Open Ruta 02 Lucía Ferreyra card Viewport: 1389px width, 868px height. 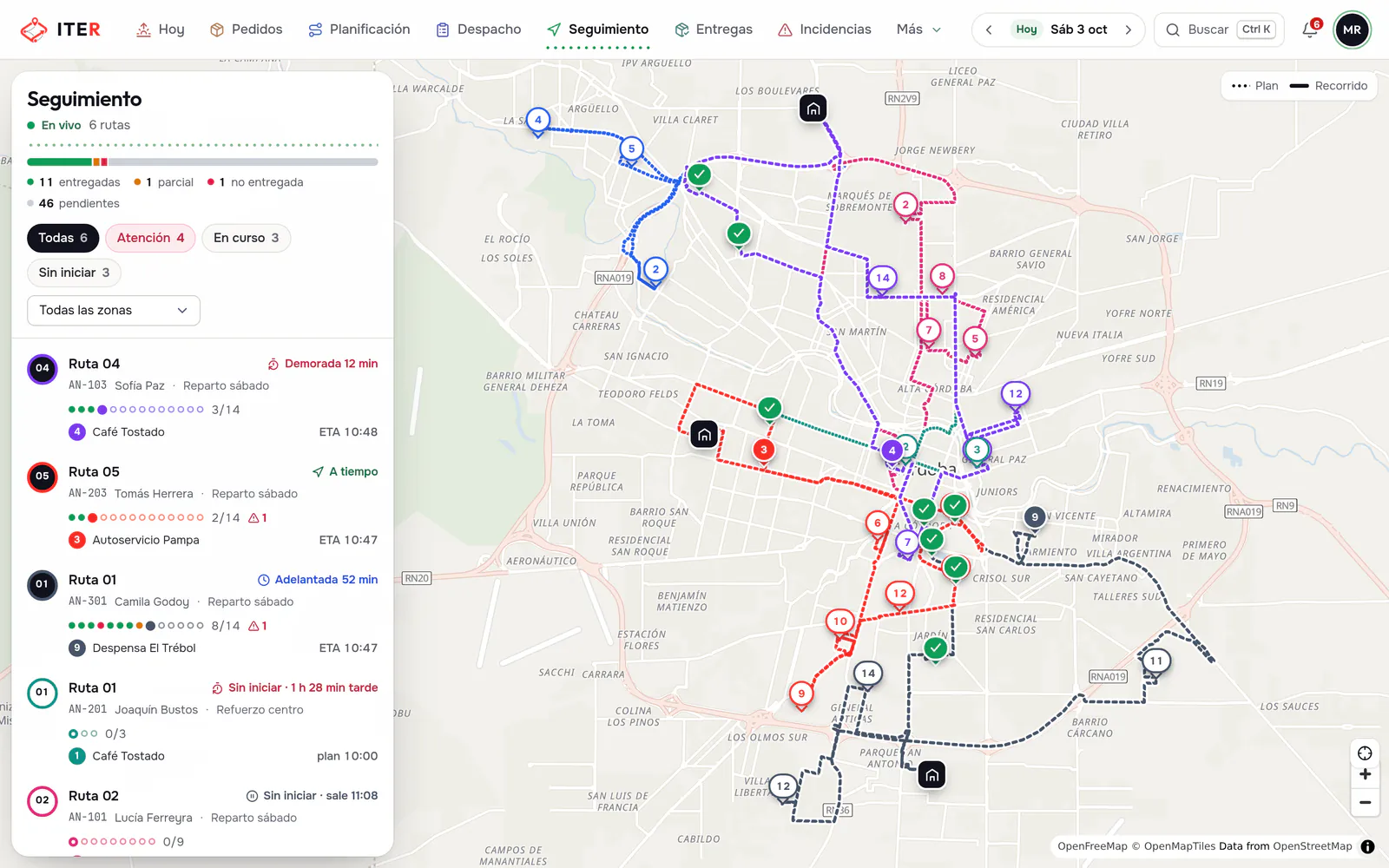click(202, 818)
